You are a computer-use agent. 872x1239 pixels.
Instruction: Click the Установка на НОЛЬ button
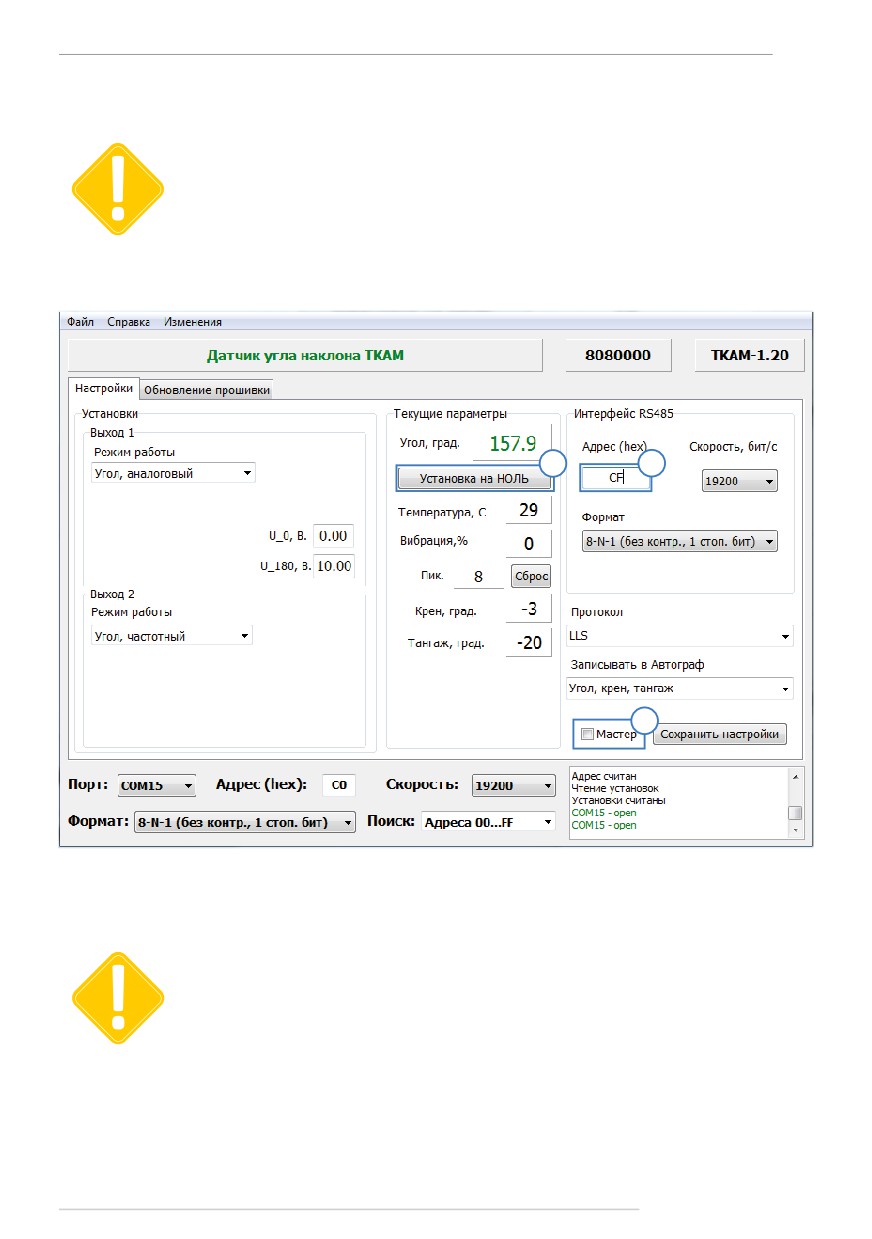(x=474, y=479)
